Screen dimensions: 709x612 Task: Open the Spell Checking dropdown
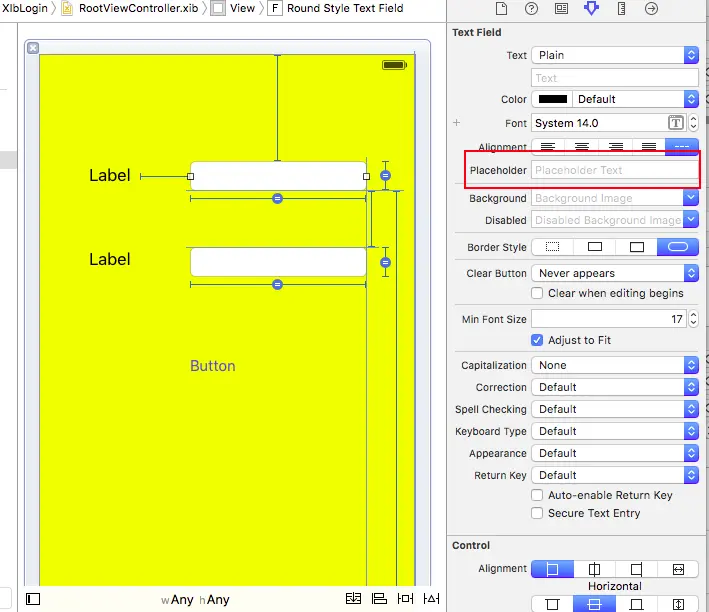(x=615, y=409)
